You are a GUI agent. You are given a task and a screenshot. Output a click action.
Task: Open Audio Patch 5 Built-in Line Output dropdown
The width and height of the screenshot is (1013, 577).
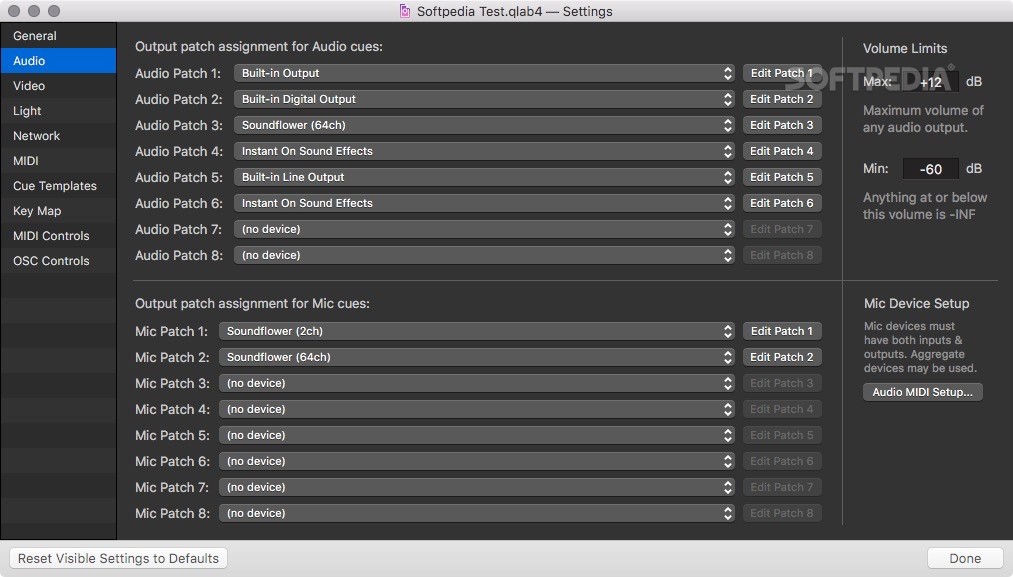484,177
